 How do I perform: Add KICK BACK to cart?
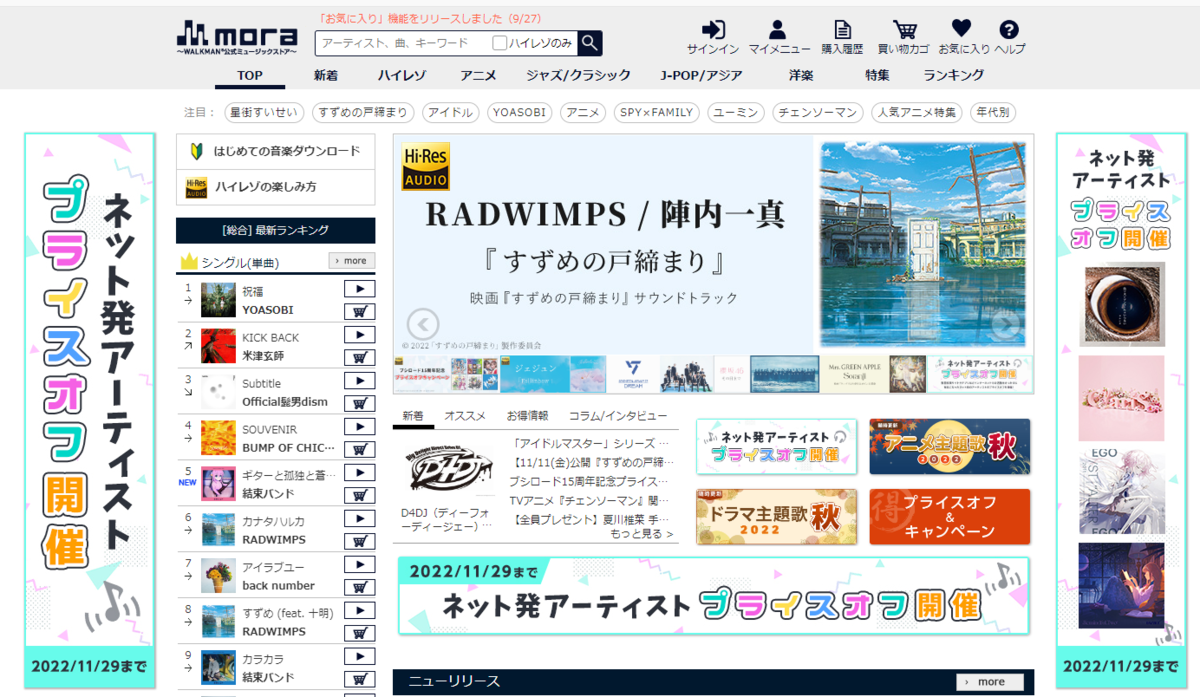point(359,357)
